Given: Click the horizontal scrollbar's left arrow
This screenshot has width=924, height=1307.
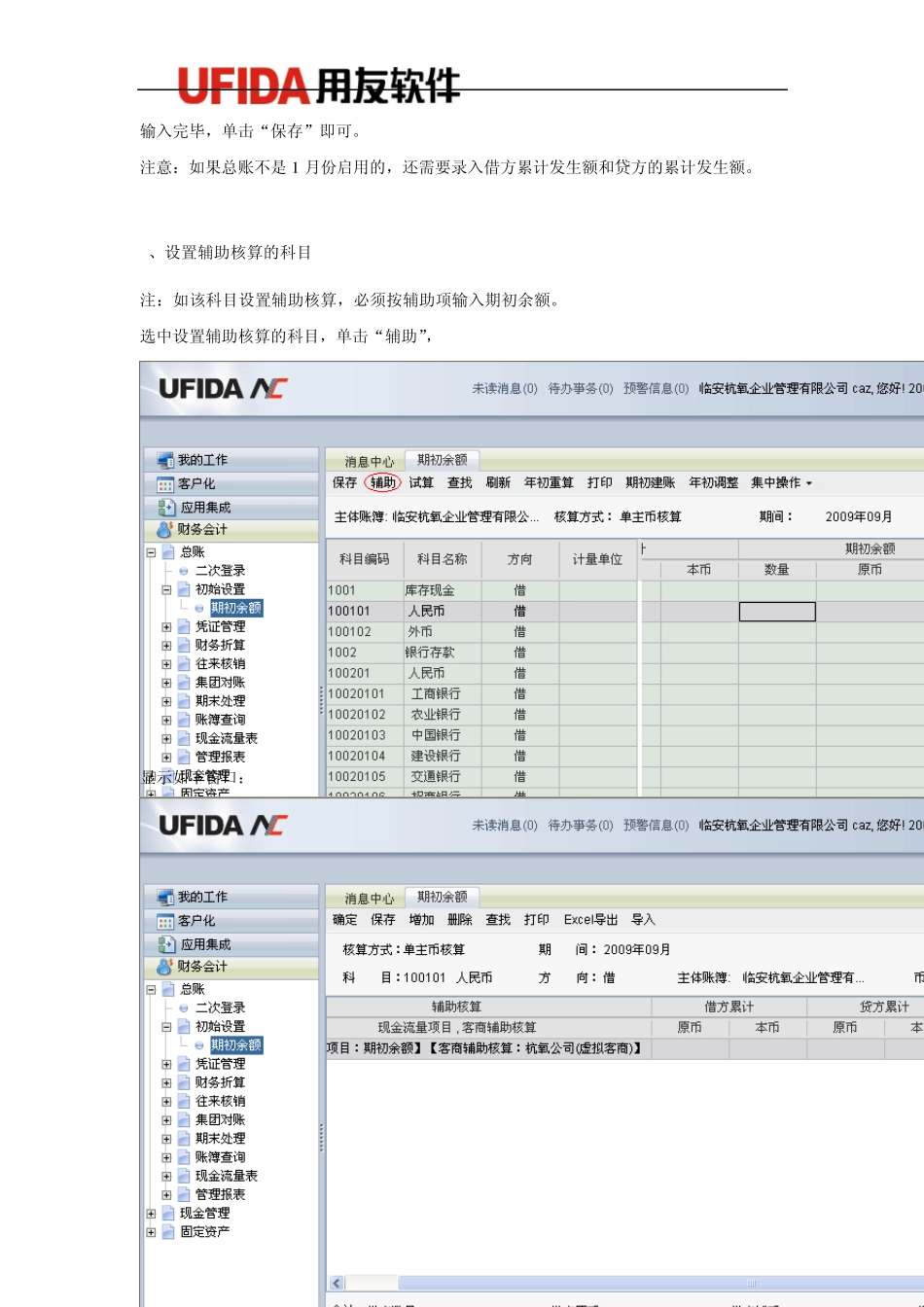Looking at the screenshot, I should 337,1284.
